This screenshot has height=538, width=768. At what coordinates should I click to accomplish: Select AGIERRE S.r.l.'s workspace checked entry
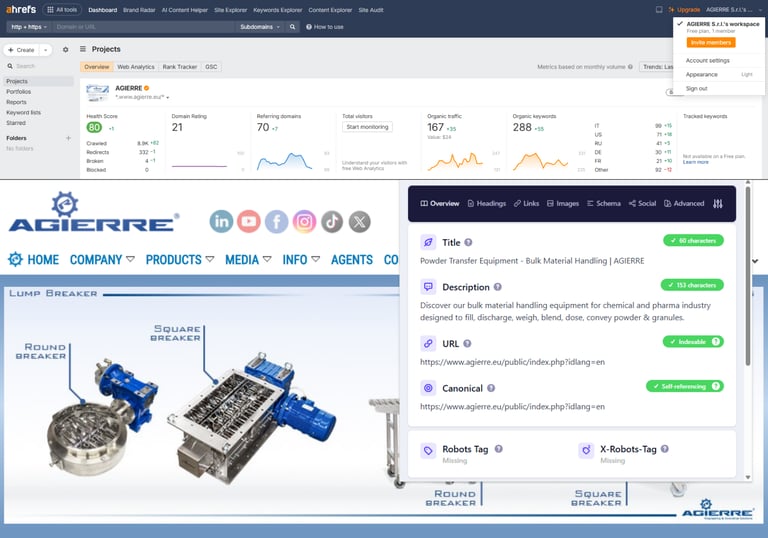coord(719,27)
